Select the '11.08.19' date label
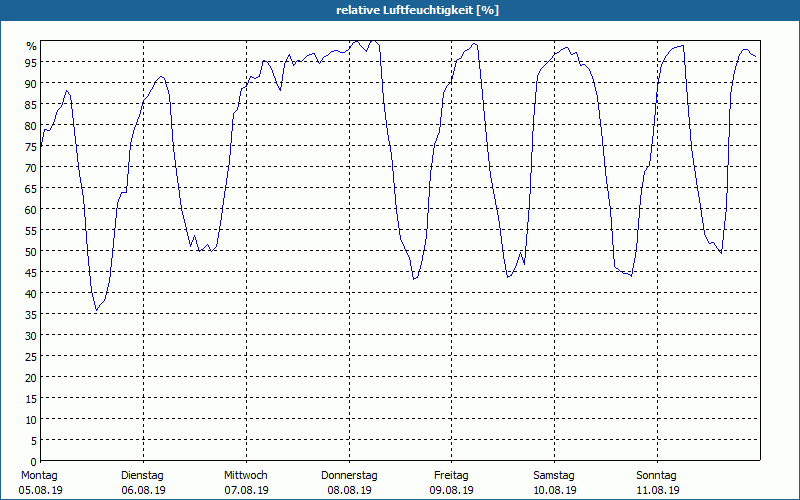Image resolution: width=800 pixels, height=500 pixels. [x=658, y=490]
